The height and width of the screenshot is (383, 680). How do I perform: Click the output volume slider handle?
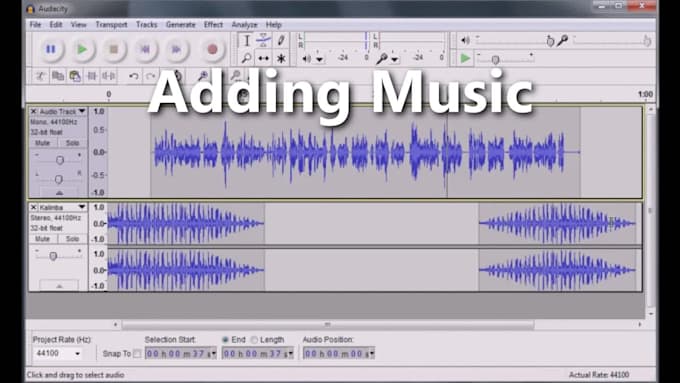pyautogui.click(x=550, y=41)
